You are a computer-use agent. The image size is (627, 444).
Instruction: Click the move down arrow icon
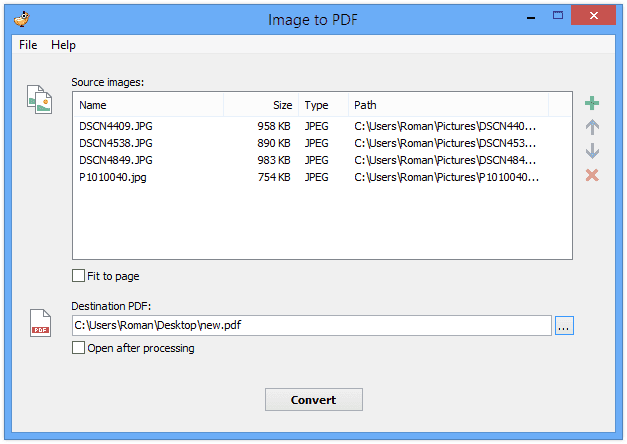(x=592, y=151)
